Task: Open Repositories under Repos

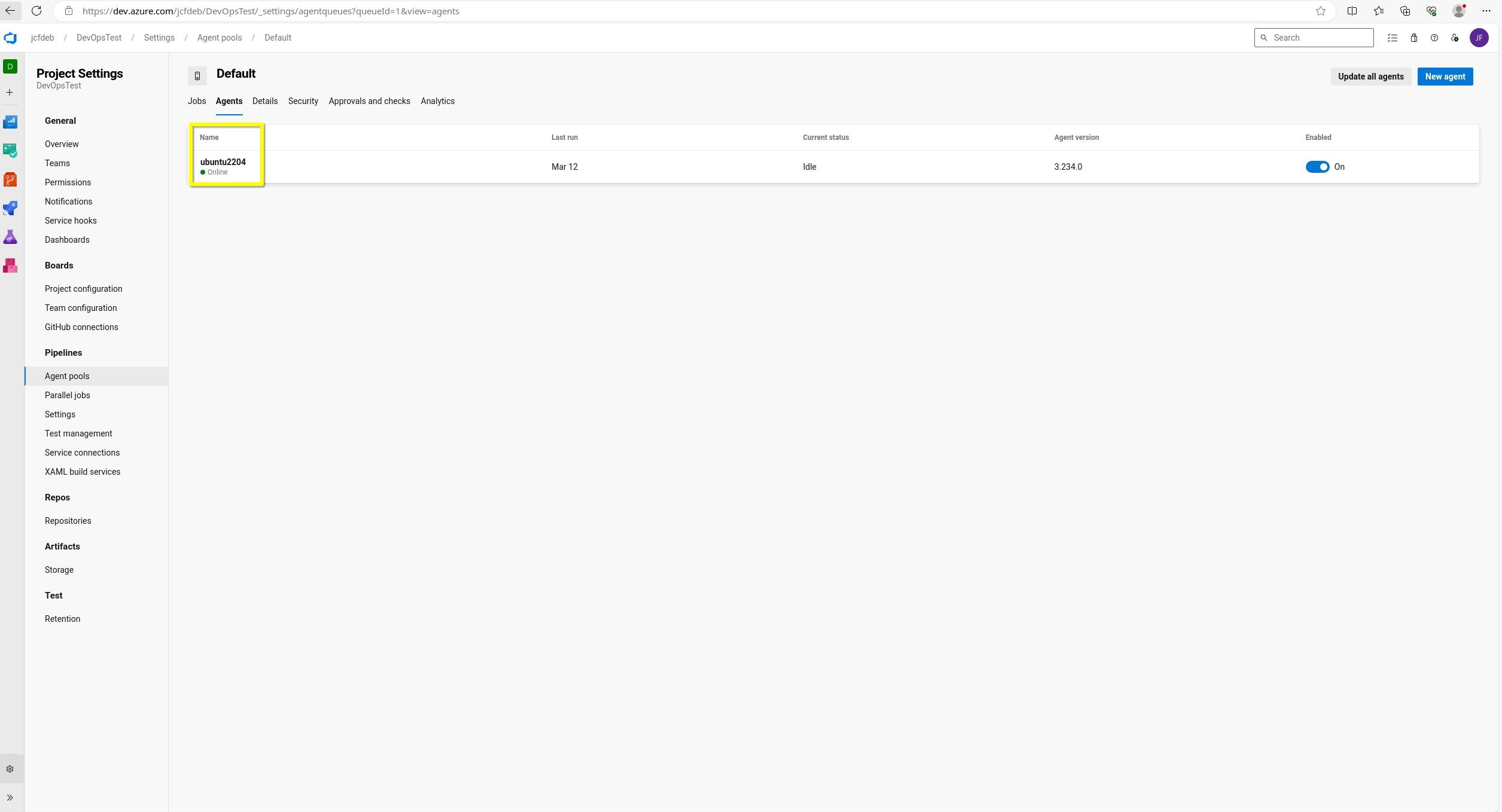Action: pyautogui.click(x=68, y=521)
